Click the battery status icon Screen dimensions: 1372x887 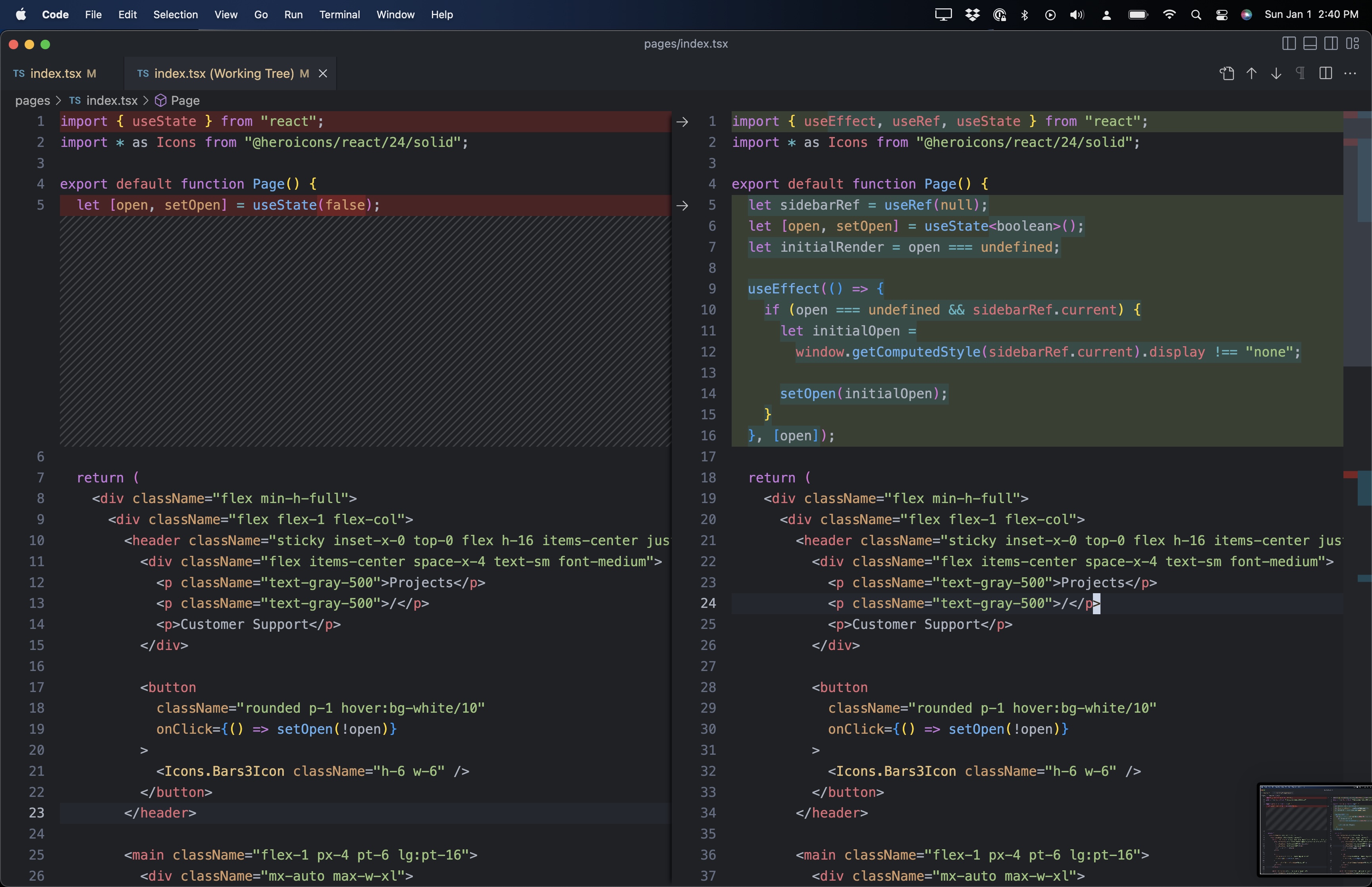tap(1138, 14)
